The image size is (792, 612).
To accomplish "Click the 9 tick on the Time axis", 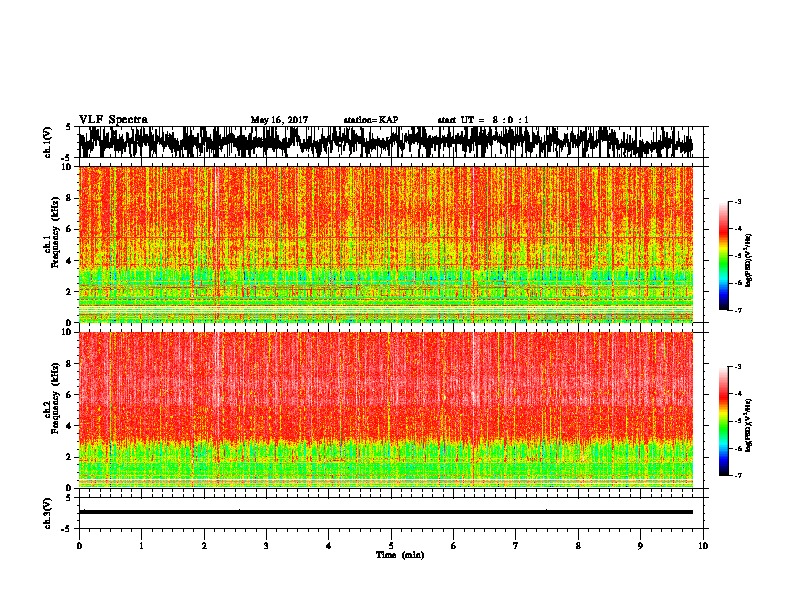I will point(640,546).
